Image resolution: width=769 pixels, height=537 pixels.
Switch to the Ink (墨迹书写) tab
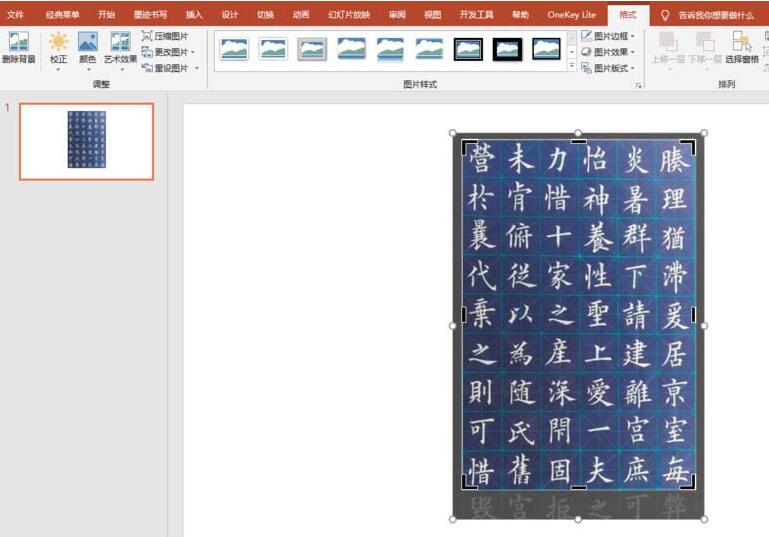tap(150, 15)
